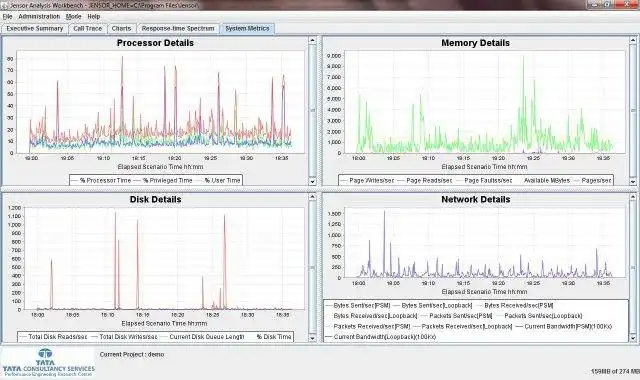Click the Bytes Received/sec[PSM] legend entry
This screenshot has width=640, height=380.
[514, 305]
